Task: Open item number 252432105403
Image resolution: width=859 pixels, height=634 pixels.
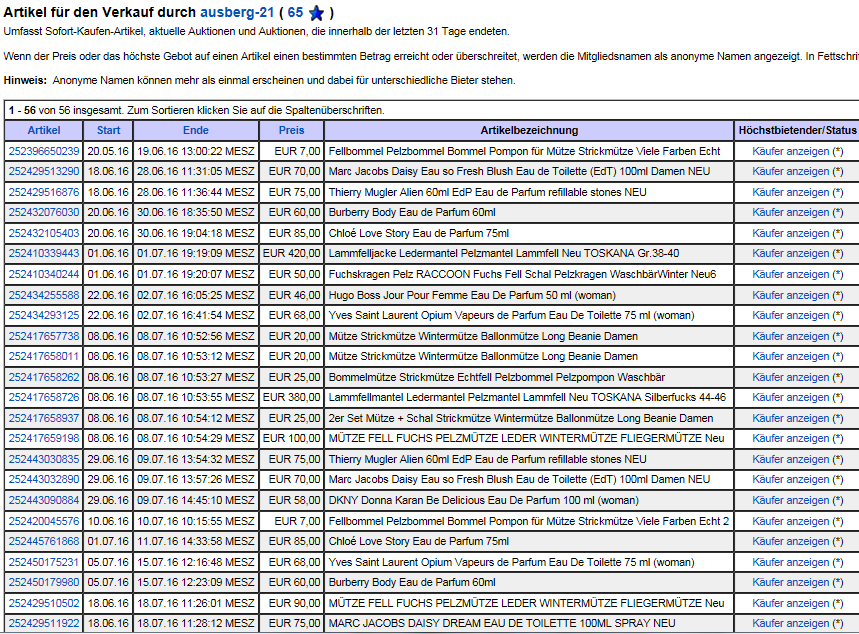Action: [44, 233]
